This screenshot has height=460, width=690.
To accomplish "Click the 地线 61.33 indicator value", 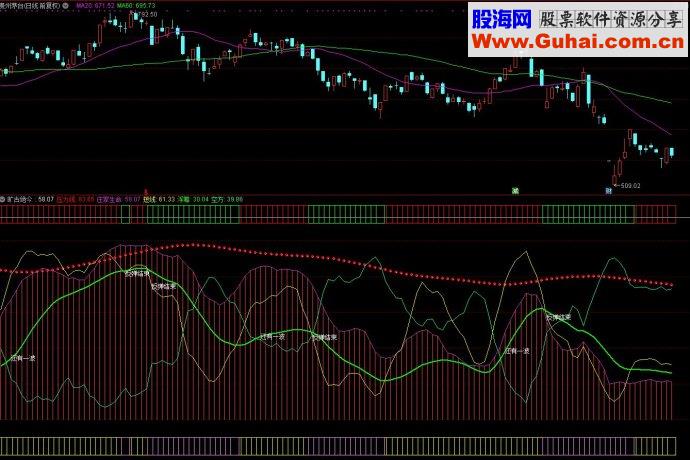I will pos(159,199).
